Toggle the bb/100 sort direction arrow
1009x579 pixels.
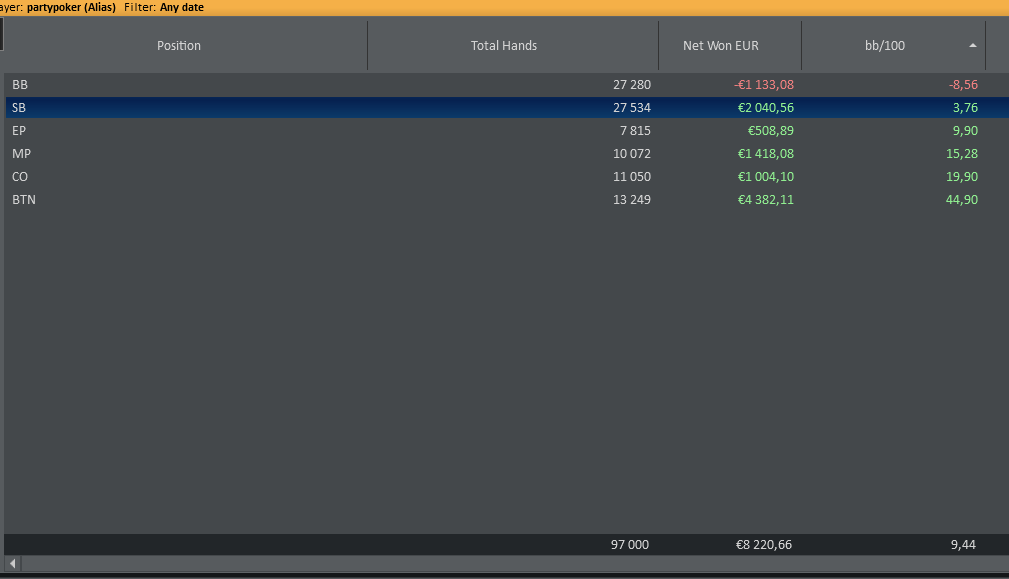(973, 46)
